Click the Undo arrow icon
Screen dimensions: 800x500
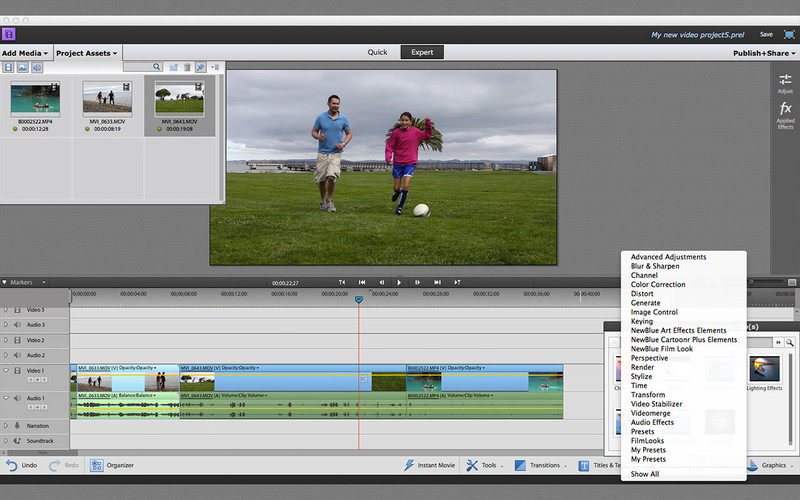click(12, 465)
